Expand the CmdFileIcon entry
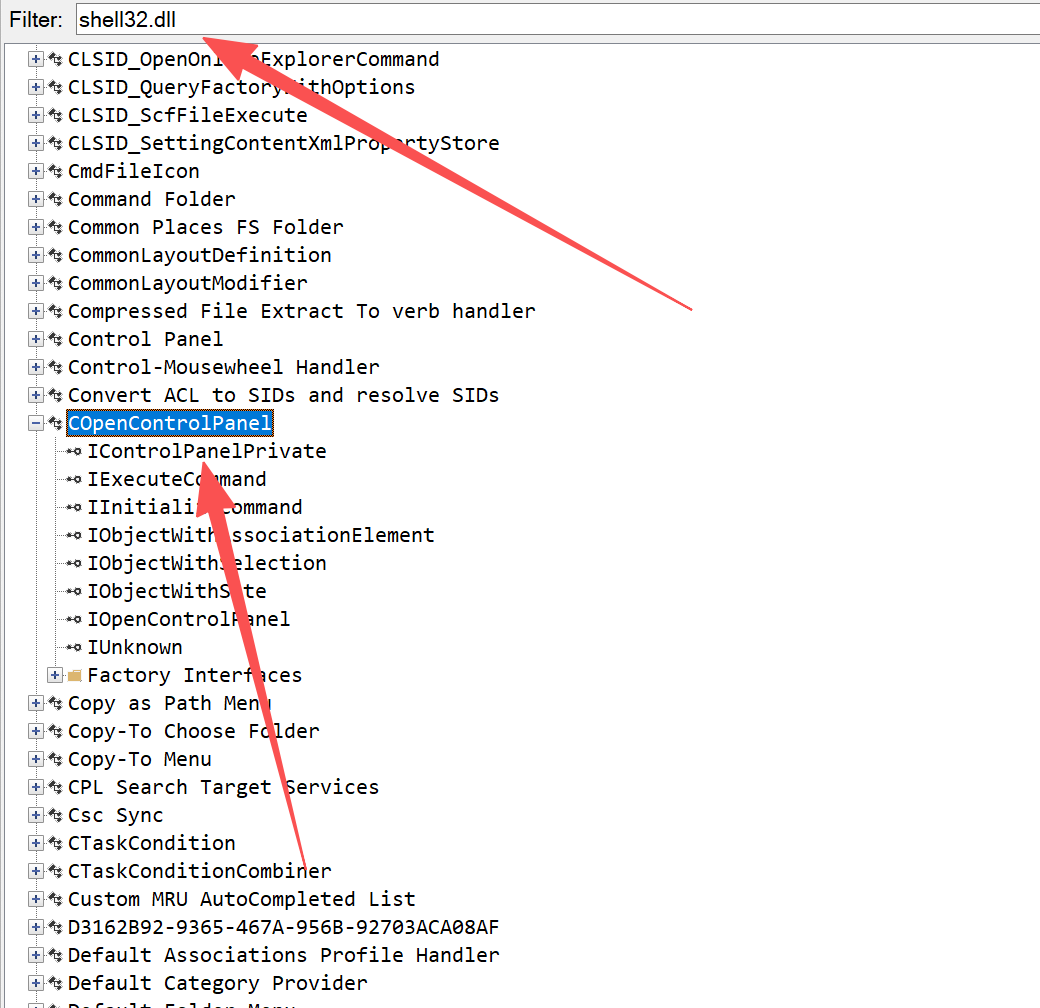This screenshot has height=1008, width=1040. click(x=36, y=171)
